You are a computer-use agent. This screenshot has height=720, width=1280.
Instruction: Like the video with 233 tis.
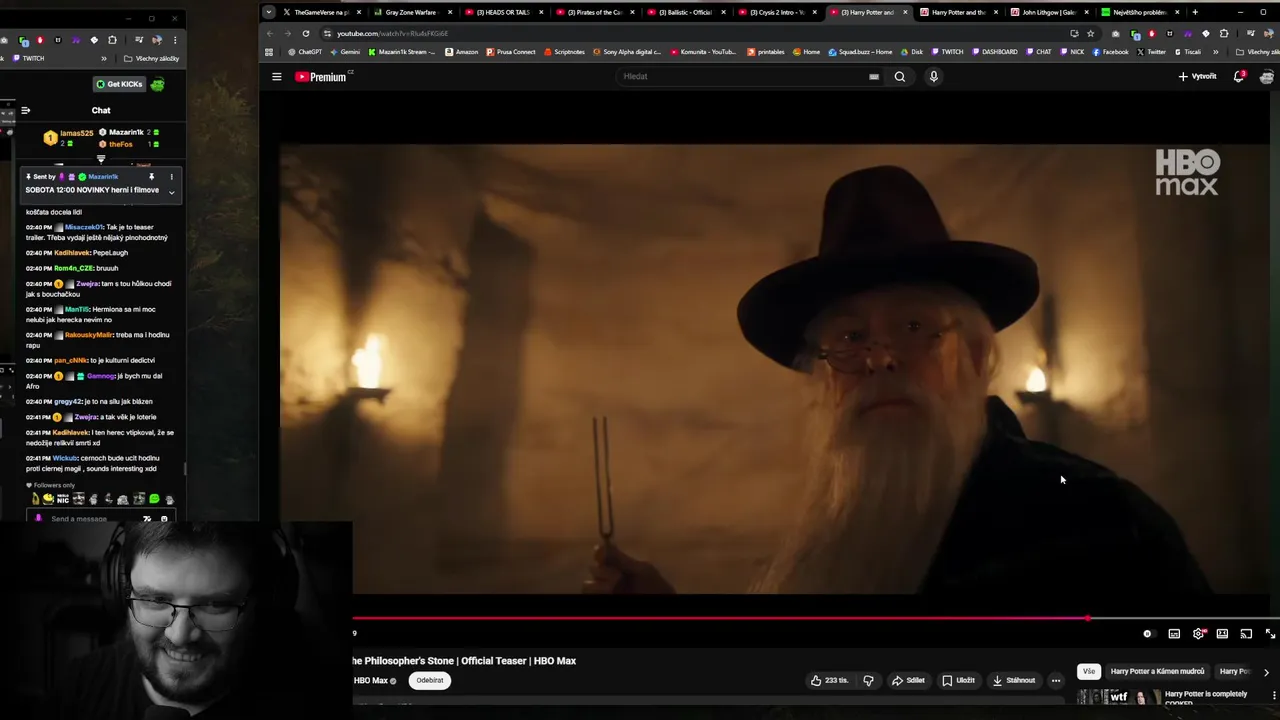(x=830, y=680)
